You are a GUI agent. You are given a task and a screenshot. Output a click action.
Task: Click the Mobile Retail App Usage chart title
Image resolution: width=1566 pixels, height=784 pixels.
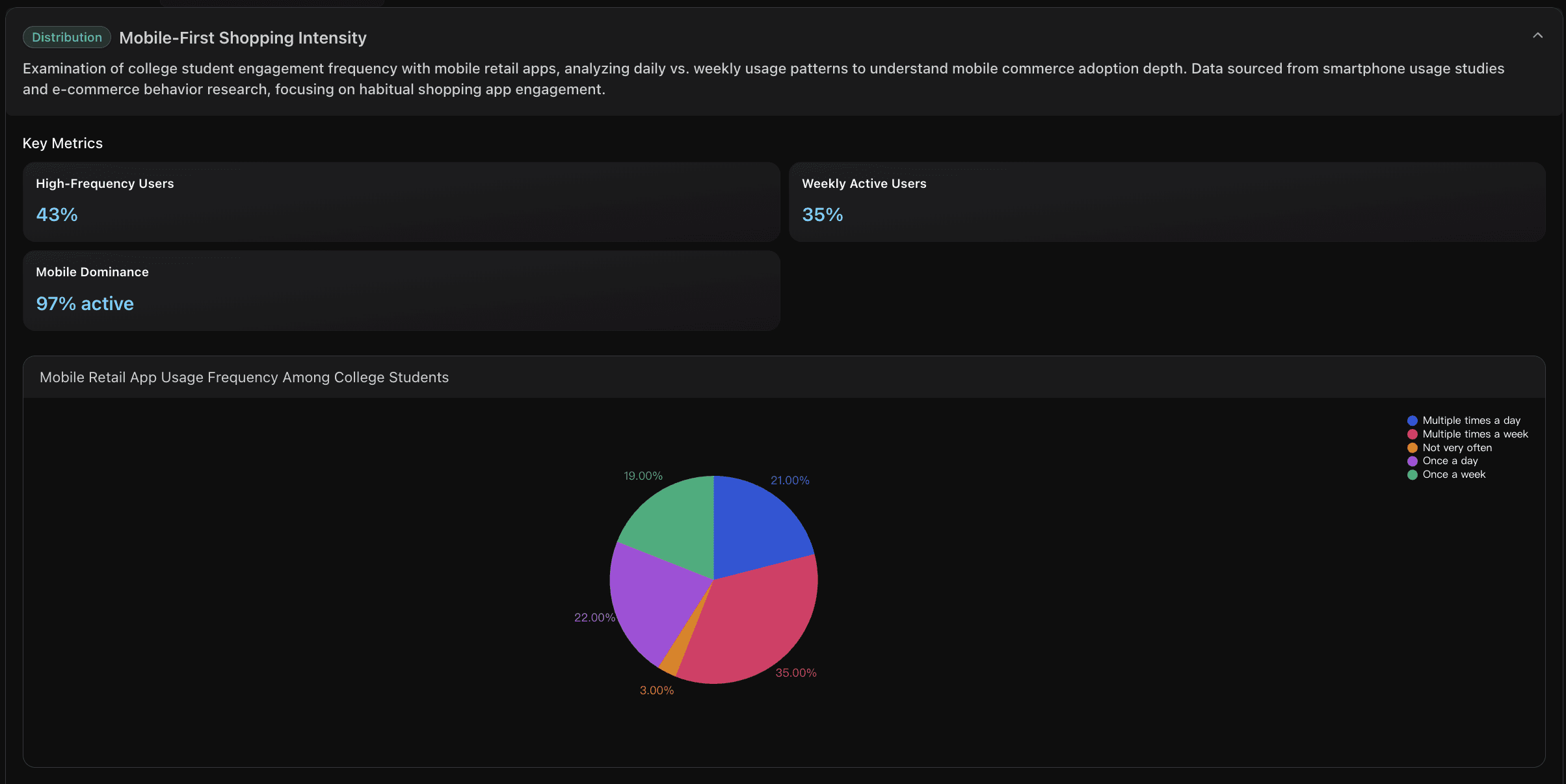coord(244,378)
